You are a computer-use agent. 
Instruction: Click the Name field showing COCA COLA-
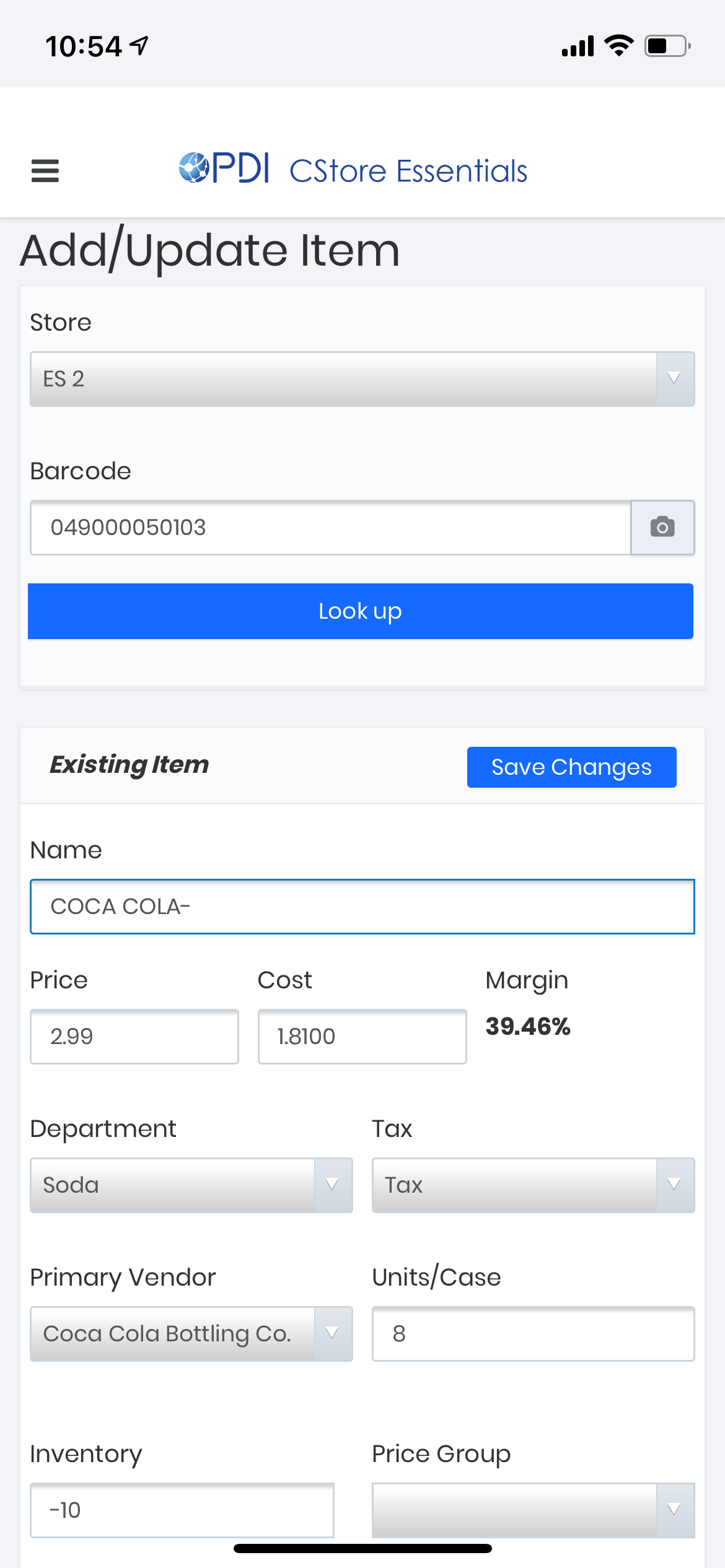pos(362,906)
